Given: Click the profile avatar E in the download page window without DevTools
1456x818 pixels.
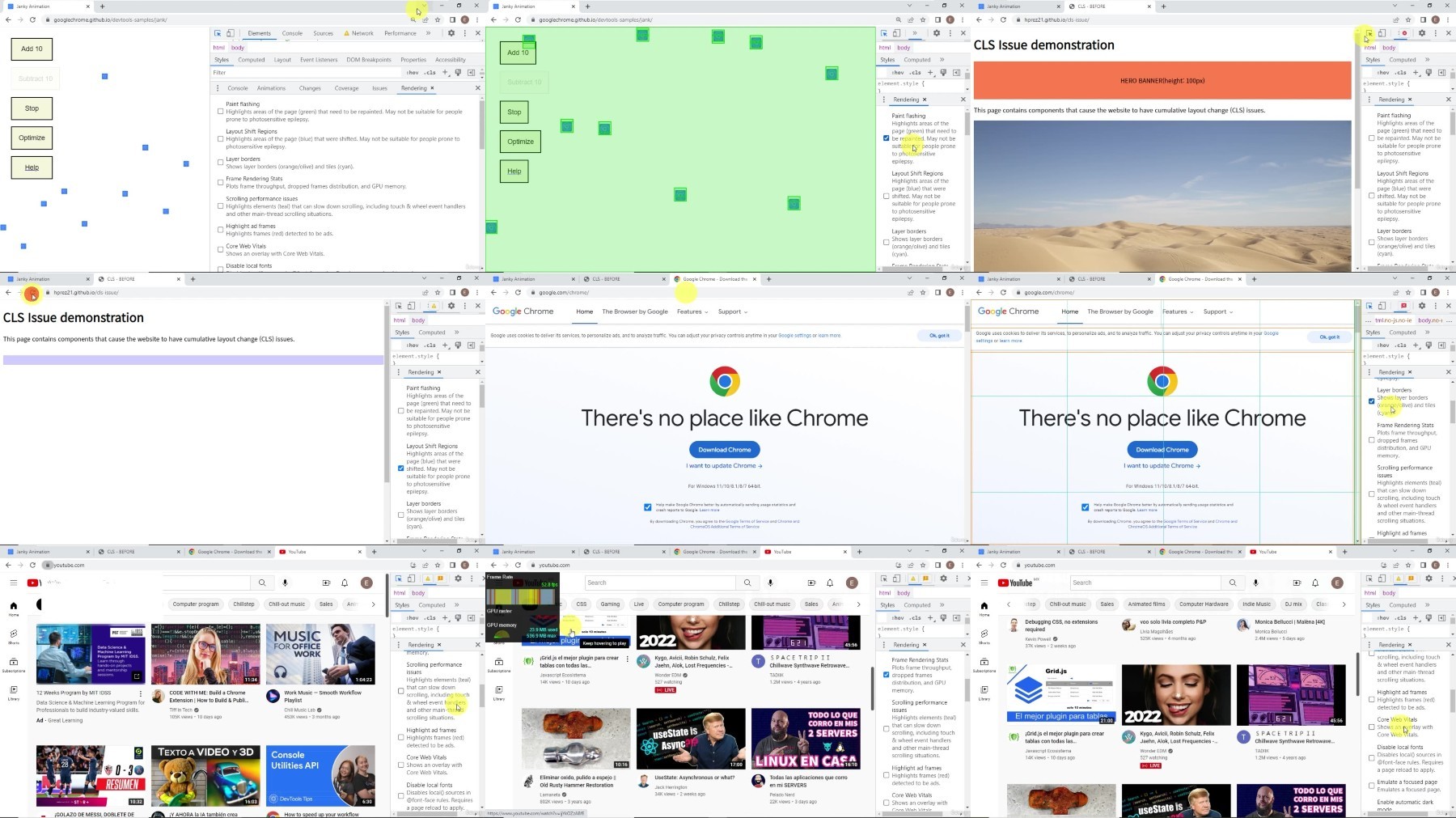Looking at the screenshot, I should [x=950, y=292].
